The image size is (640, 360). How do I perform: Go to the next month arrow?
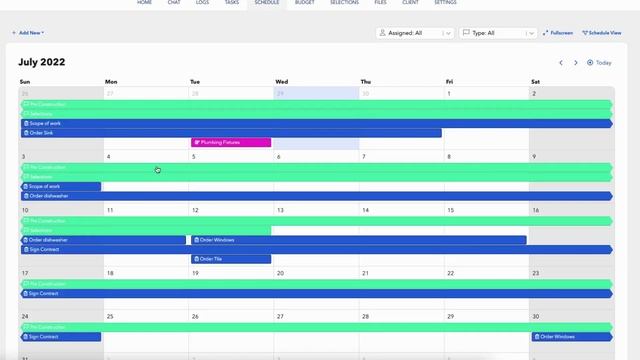576,63
